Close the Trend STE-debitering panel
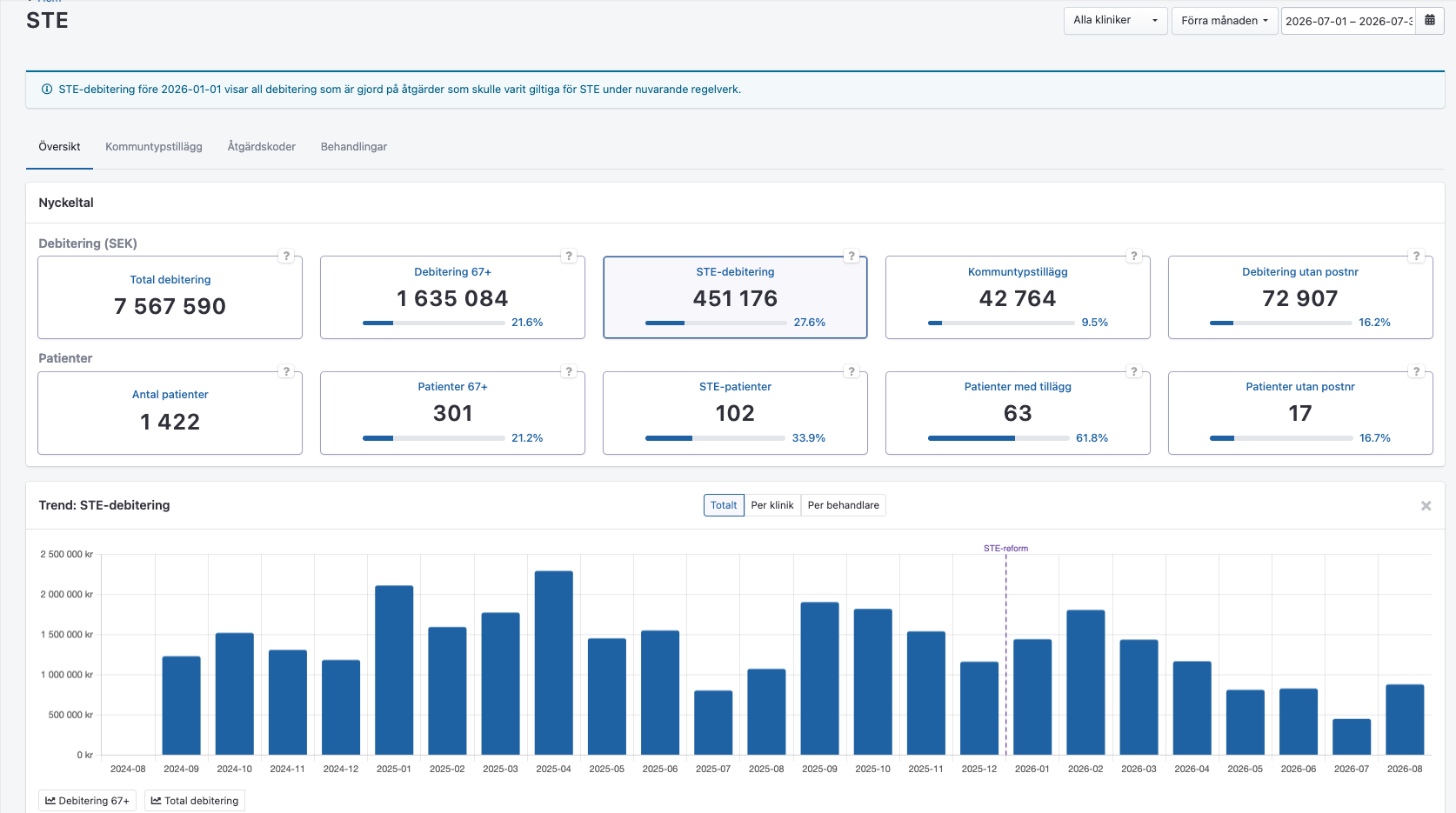1456x813 pixels. pos(1426,505)
